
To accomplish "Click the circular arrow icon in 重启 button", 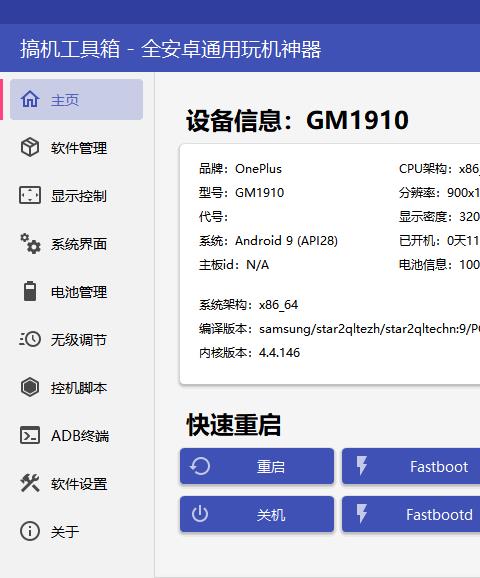I will point(200,466).
